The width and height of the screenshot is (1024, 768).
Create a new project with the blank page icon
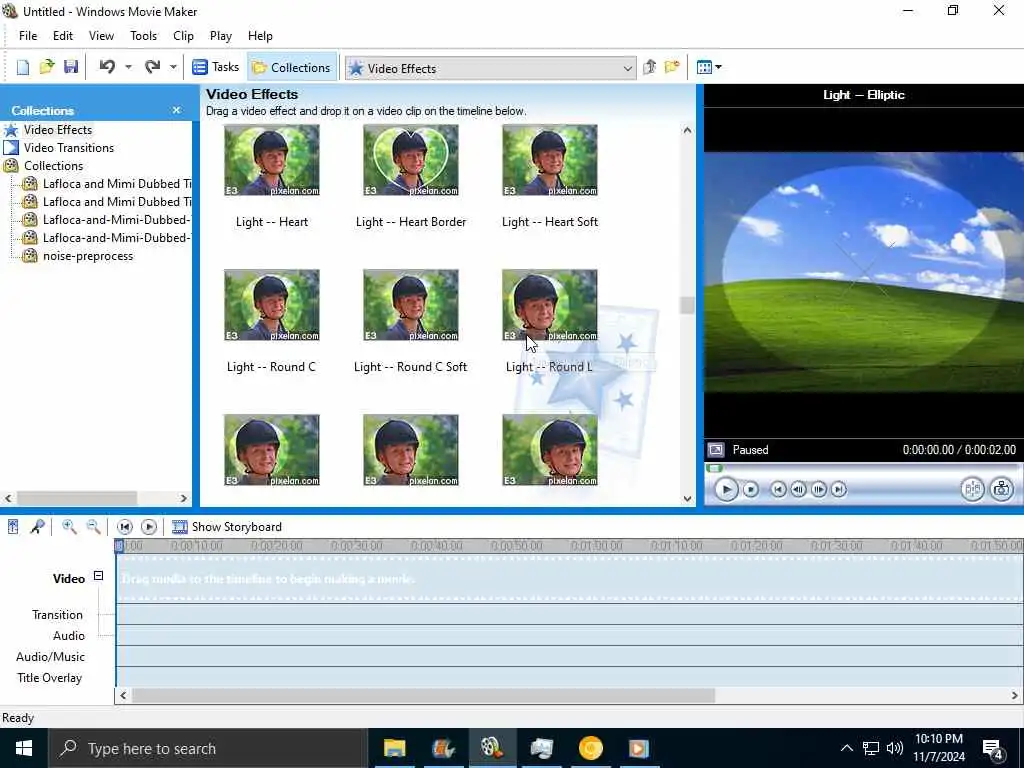(x=23, y=67)
